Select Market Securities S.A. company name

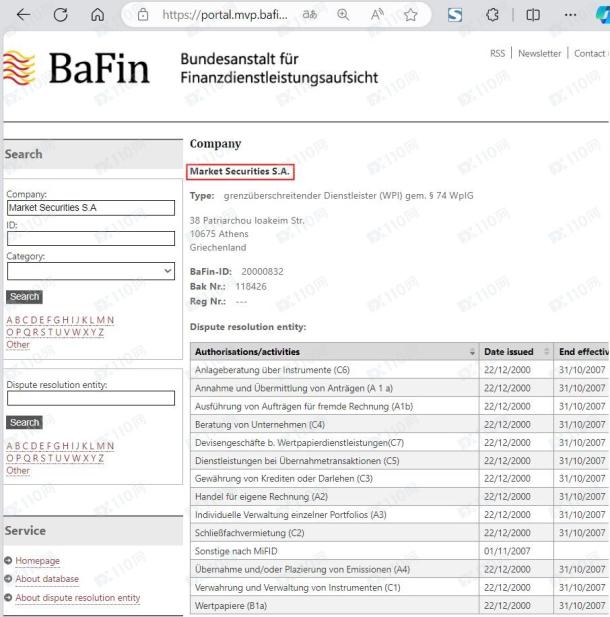(240, 172)
